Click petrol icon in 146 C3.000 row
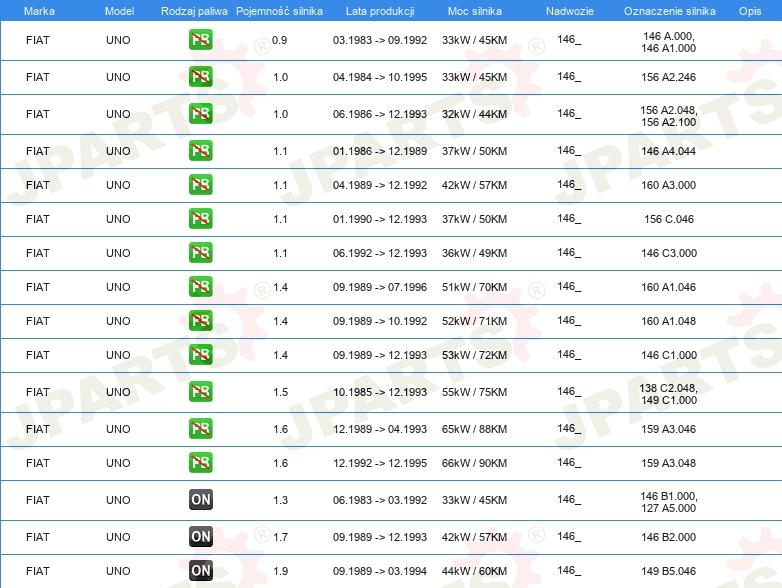 (200, 252)
